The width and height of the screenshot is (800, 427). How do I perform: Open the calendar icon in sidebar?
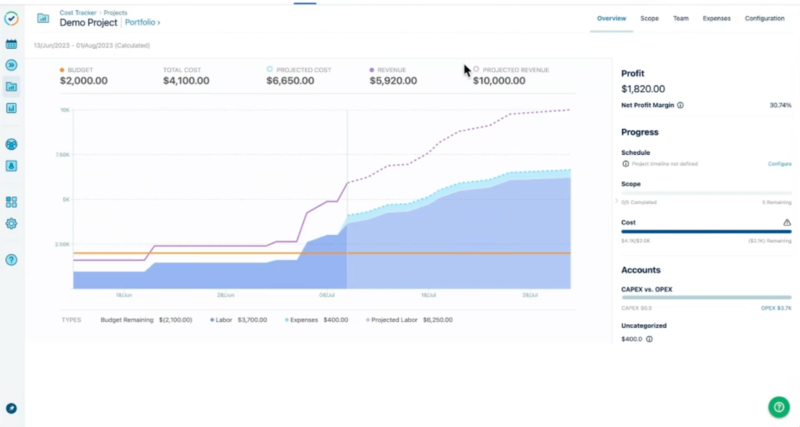[11, 44]
